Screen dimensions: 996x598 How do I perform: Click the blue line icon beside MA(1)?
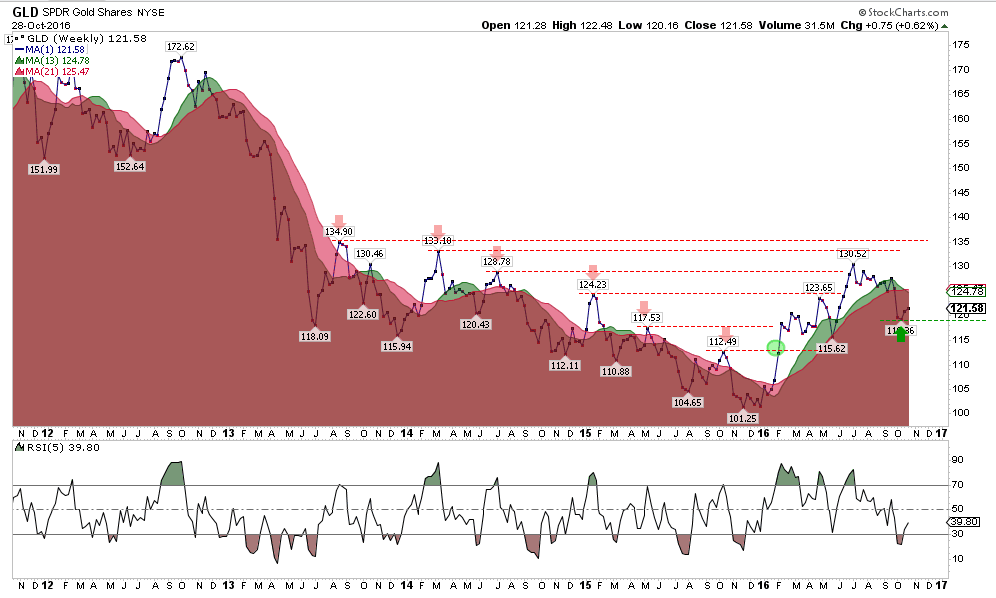click(19, 50)
